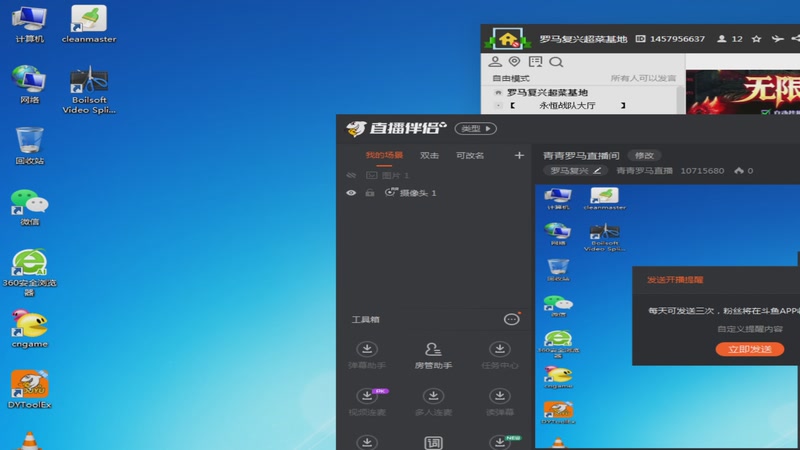The width and height of the screenshot is (800, 450).
Task: Click the airplane icon in YY title bar
Action: point(777,39)
